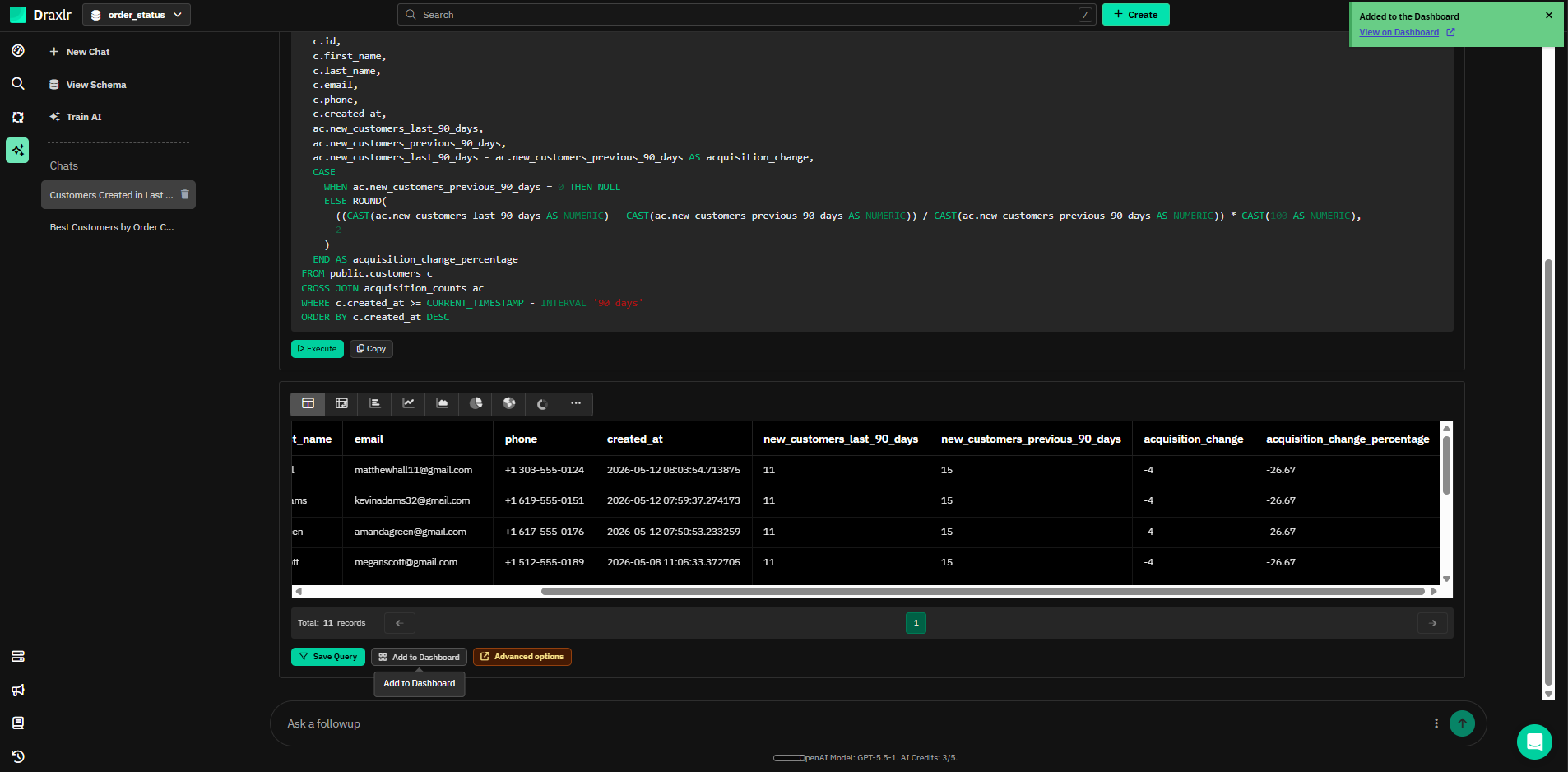Screen dimensions: 1568x772
Task: Open Advanced options
Action: coord(522,657)
